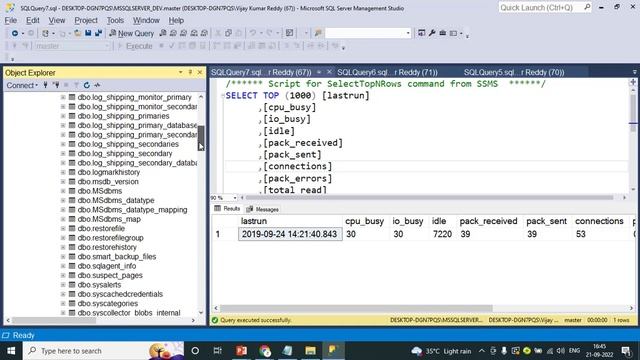
Task: Open the Project menu
Action: click(86, 20)
